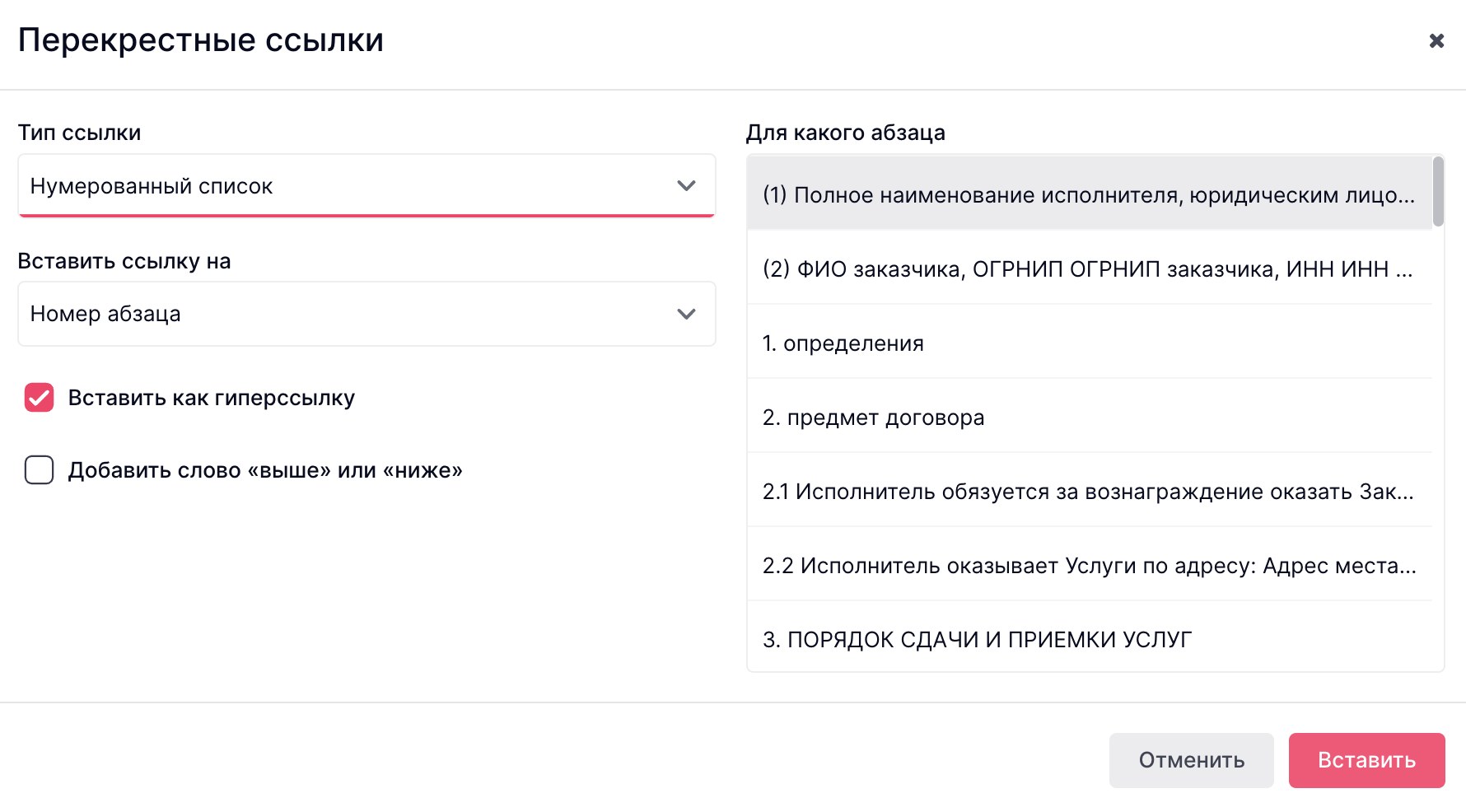This screenshot has width=1466, height=812.
Task: Select the Номер абзаца field
Action: [x=366, y=314]
